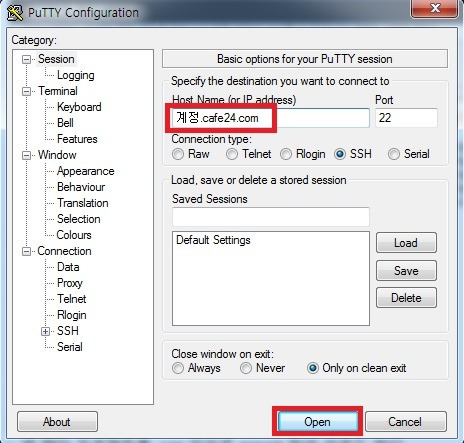Image resolution: width=464 pixels, height=443 pixels.
Task: Open Bell settings
Action: click(65, 123)
